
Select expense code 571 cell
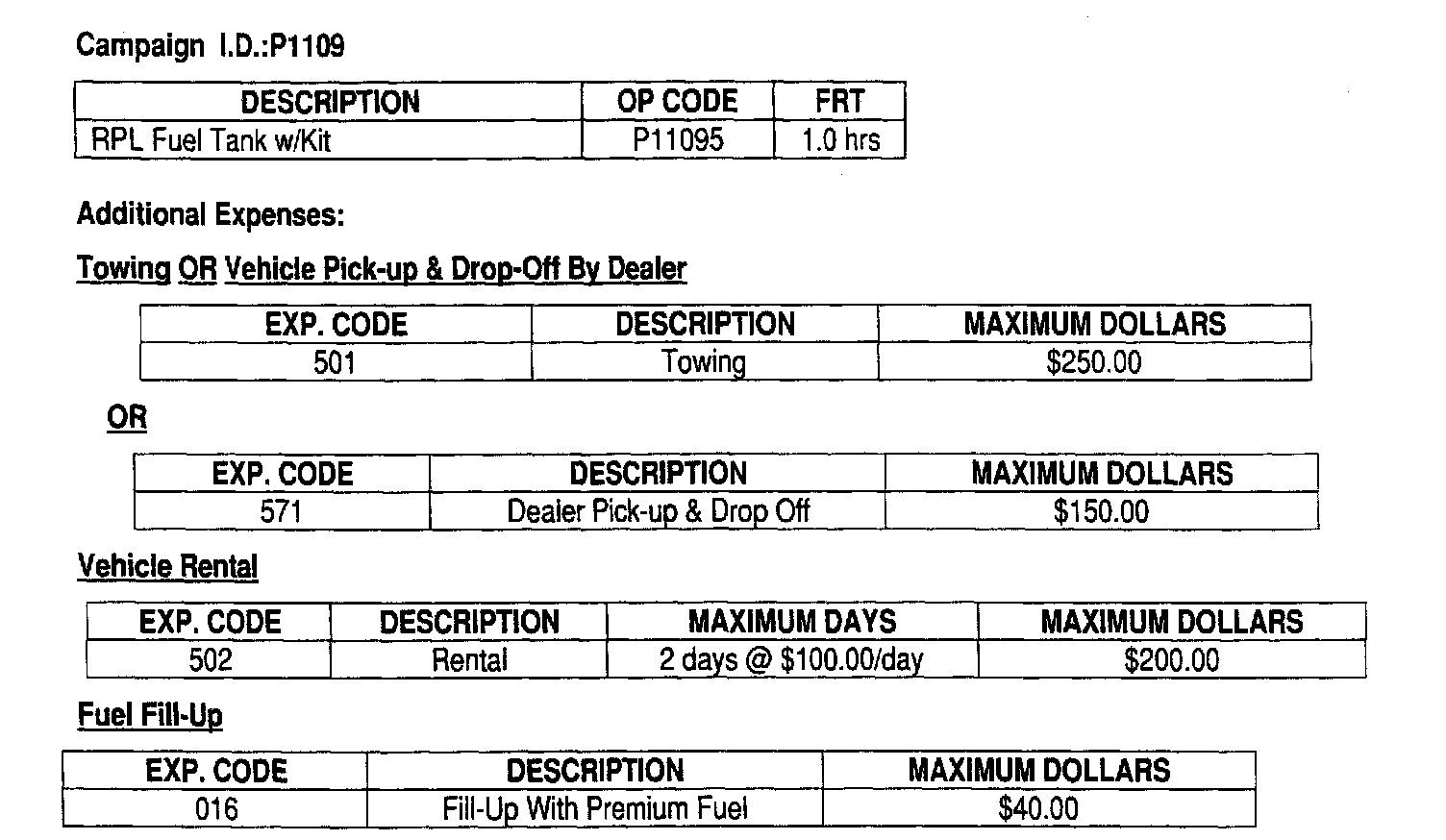pos(281,511)
